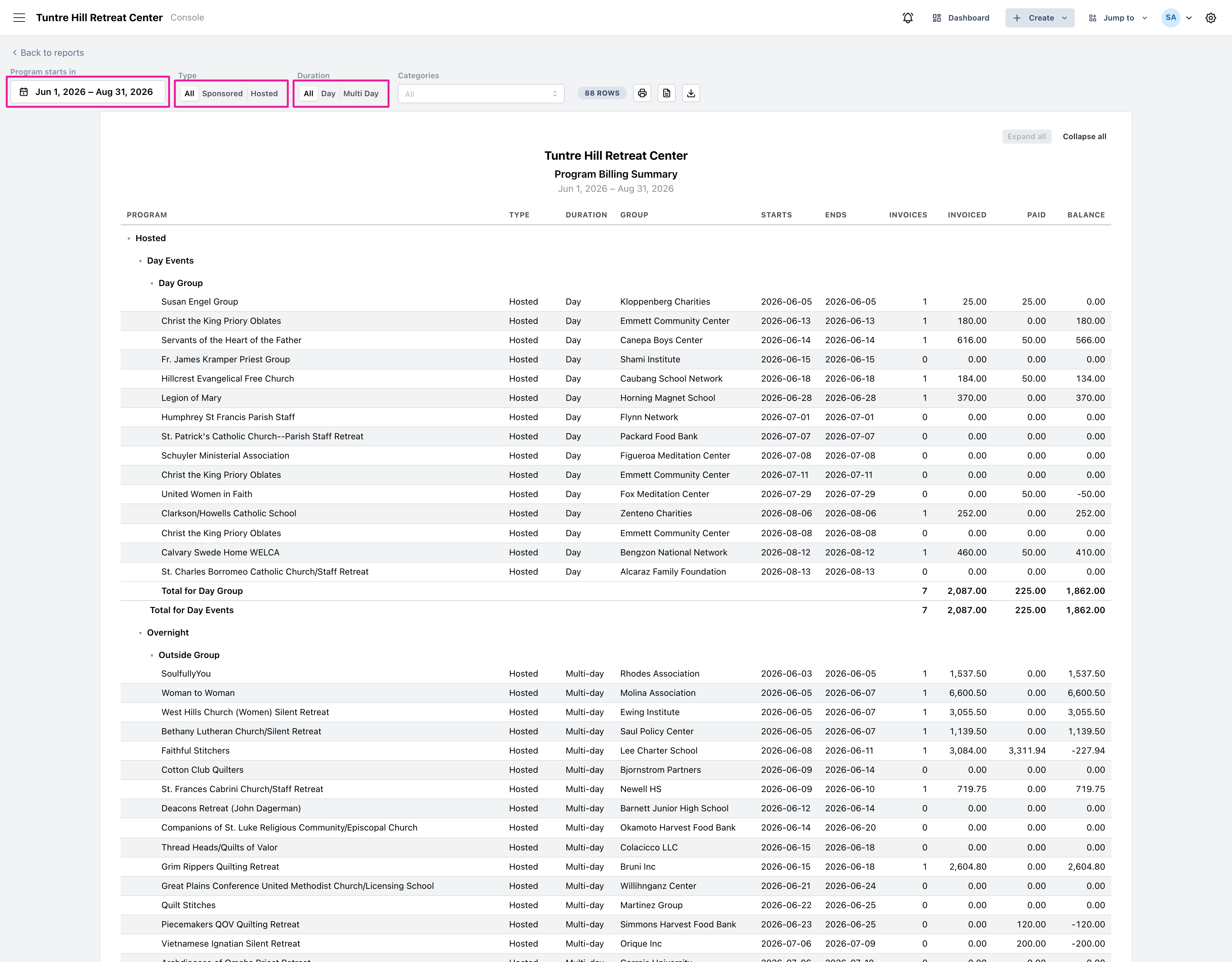Click the INVOICED column header
1232x962 pixels.
(x=967, y=215)
